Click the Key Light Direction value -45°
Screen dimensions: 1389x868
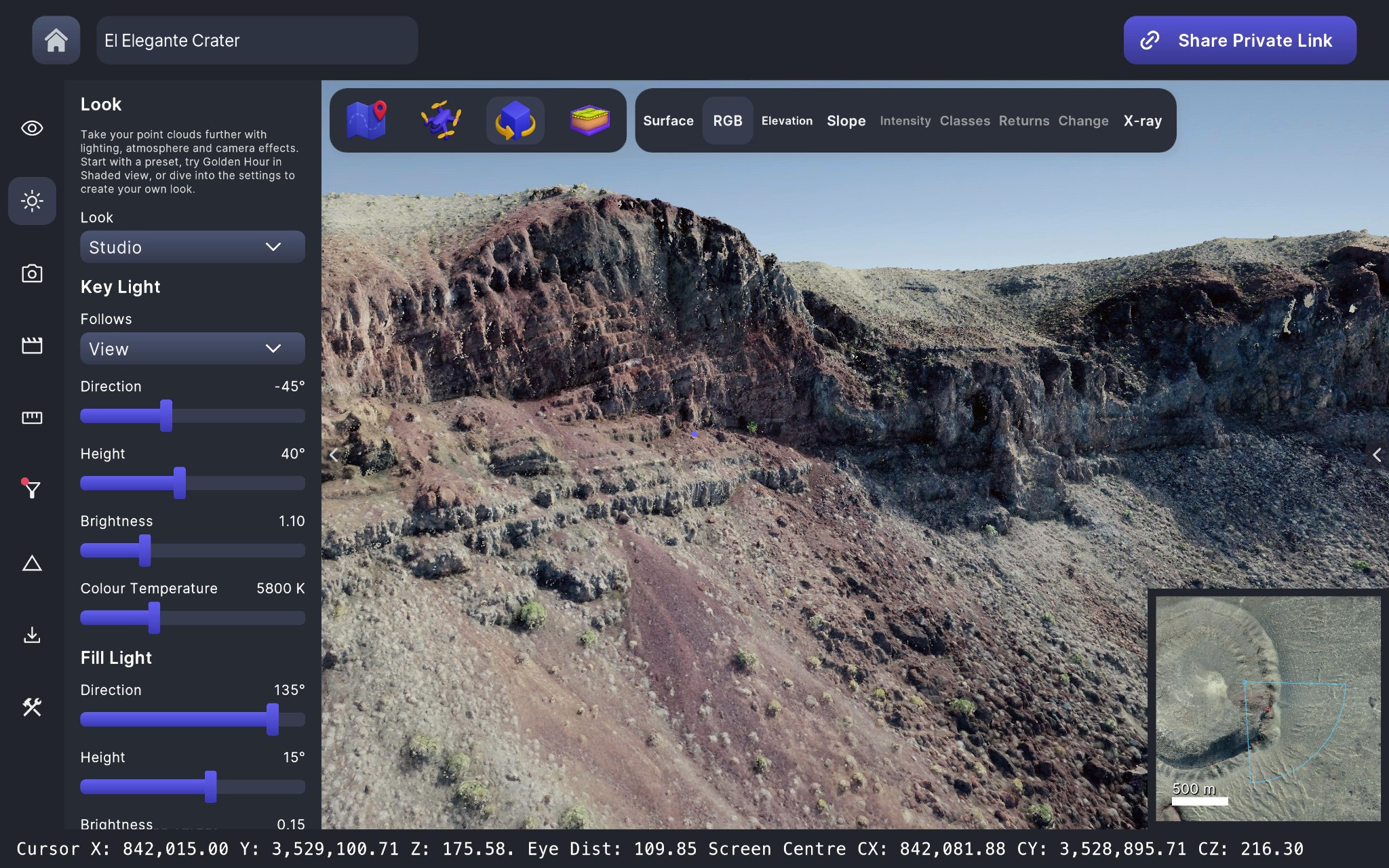289,387
